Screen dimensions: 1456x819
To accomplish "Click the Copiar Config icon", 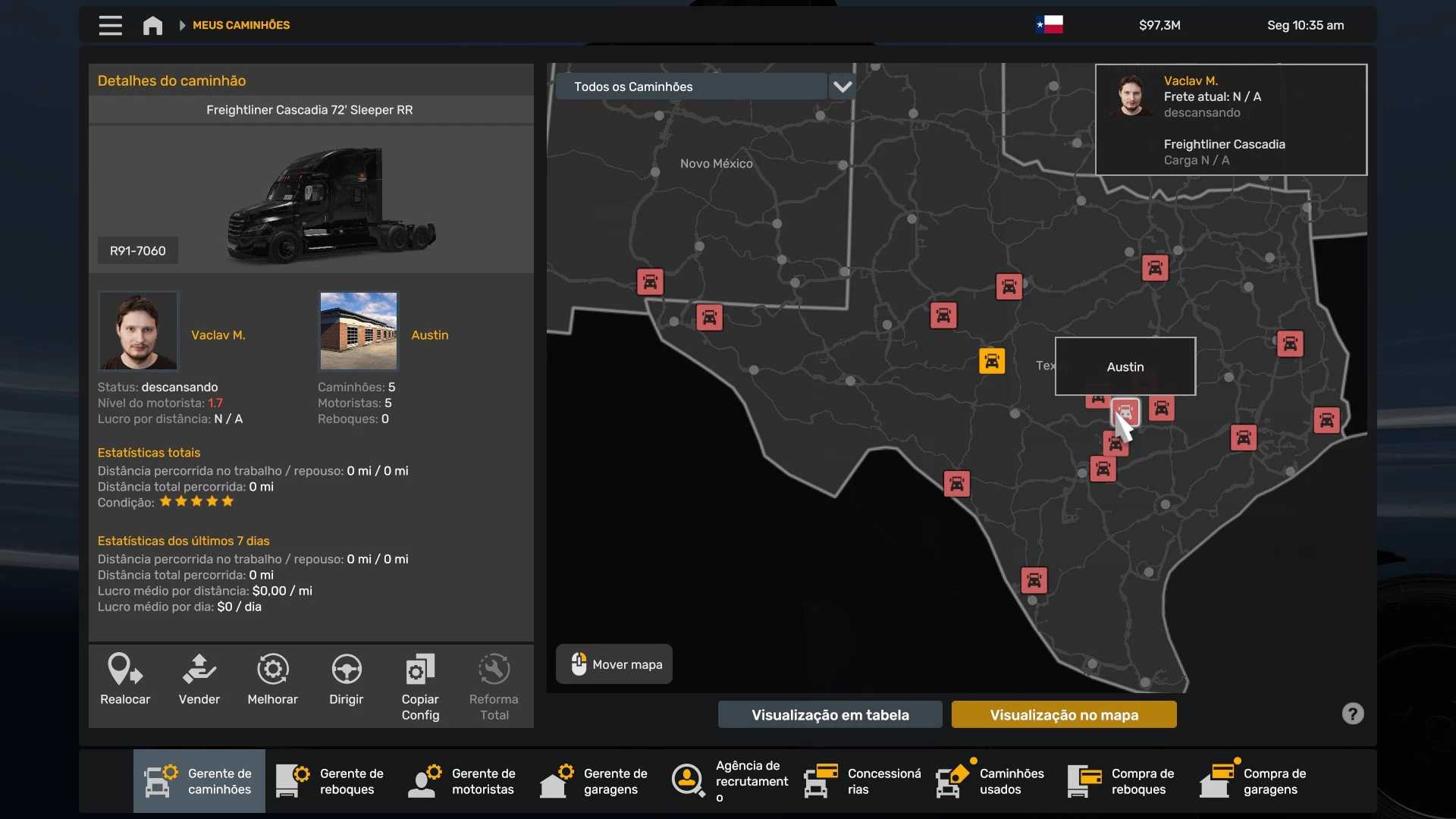I will point(420,670).
